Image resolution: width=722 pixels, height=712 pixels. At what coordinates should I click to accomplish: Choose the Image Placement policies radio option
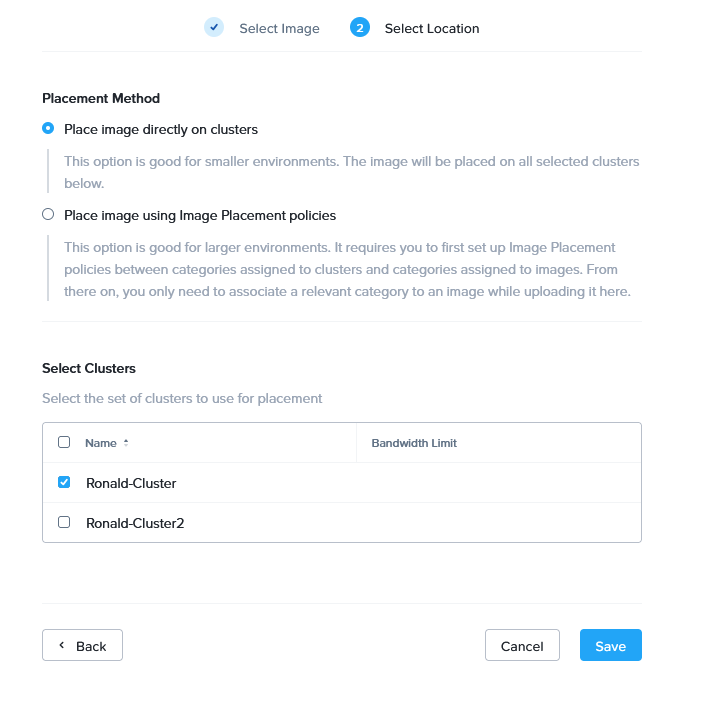click(48, 215)
